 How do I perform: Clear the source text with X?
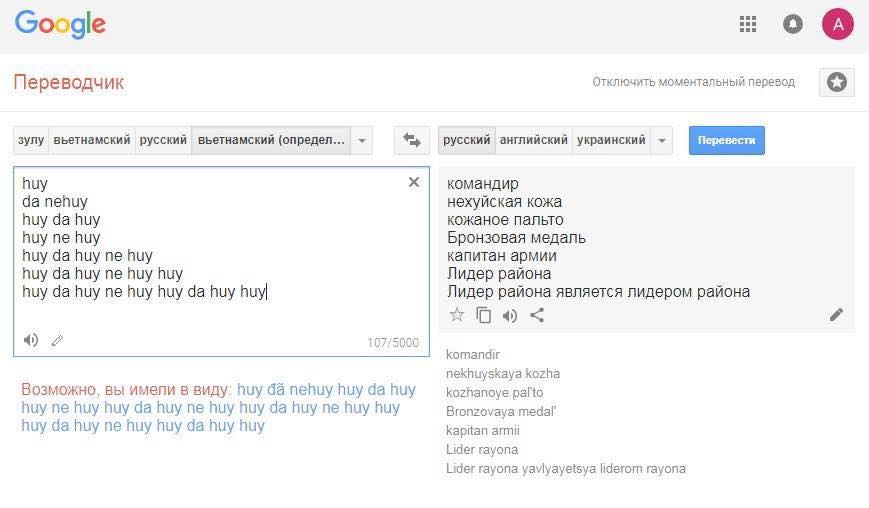413,182
